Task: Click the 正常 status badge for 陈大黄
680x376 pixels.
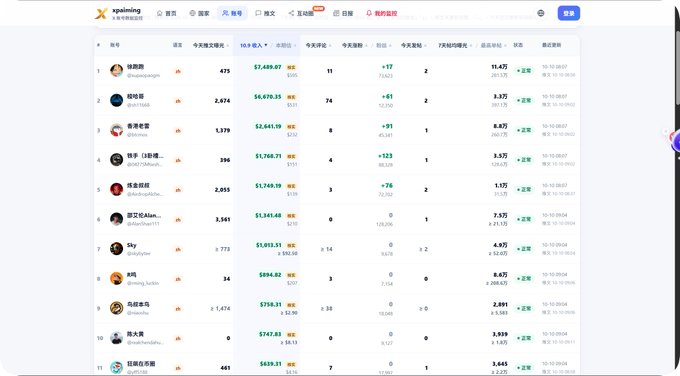Action: pyautogui.click(x=524, y=338)
